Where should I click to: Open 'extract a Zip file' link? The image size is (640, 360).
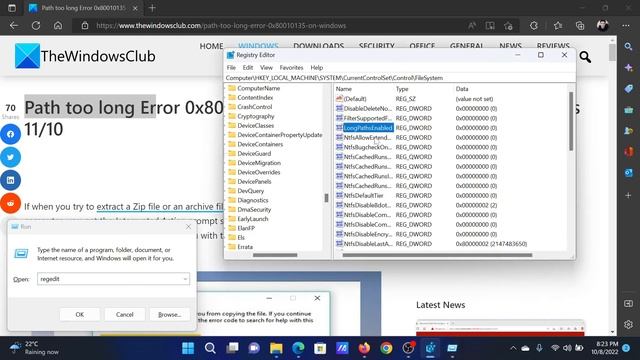pos(160,207)
